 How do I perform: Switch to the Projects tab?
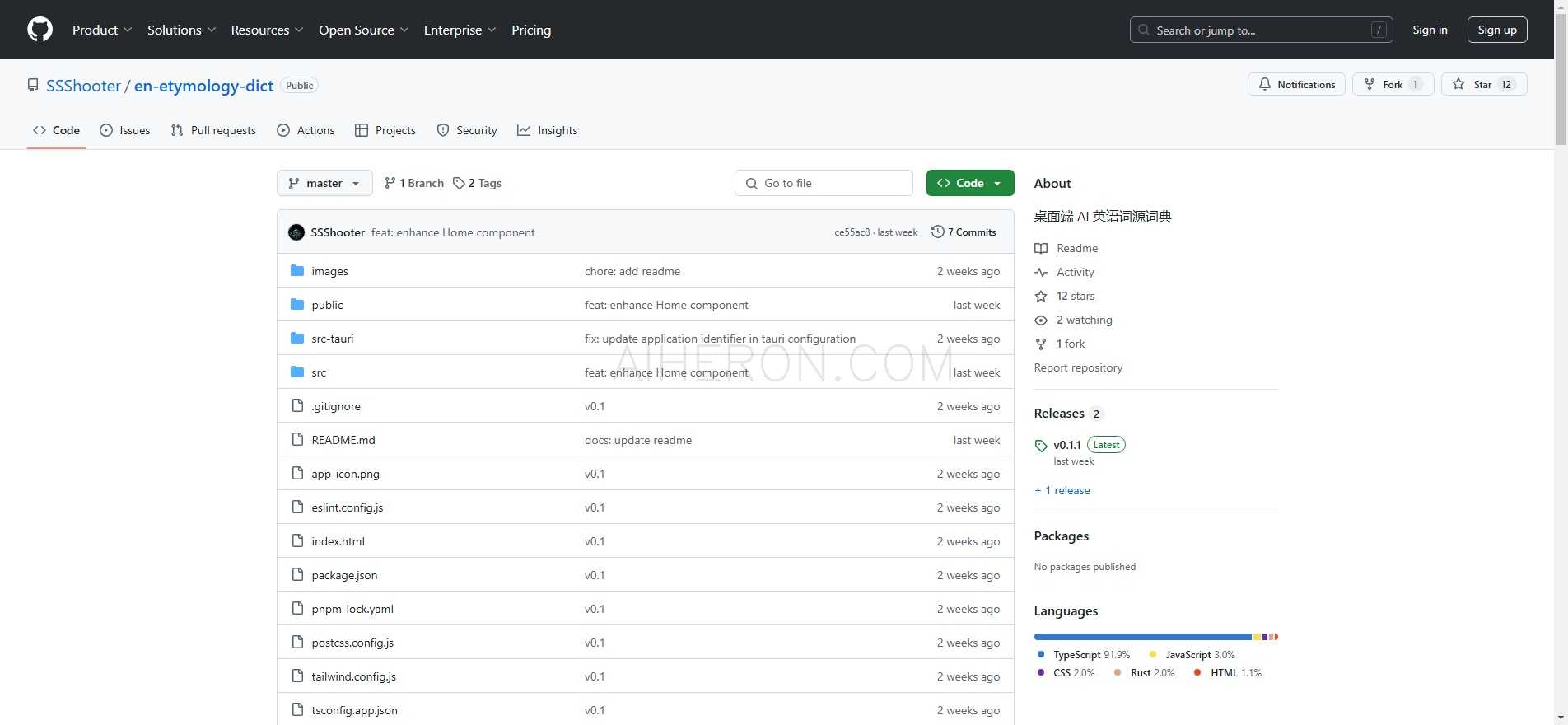[x=385, y=130]
